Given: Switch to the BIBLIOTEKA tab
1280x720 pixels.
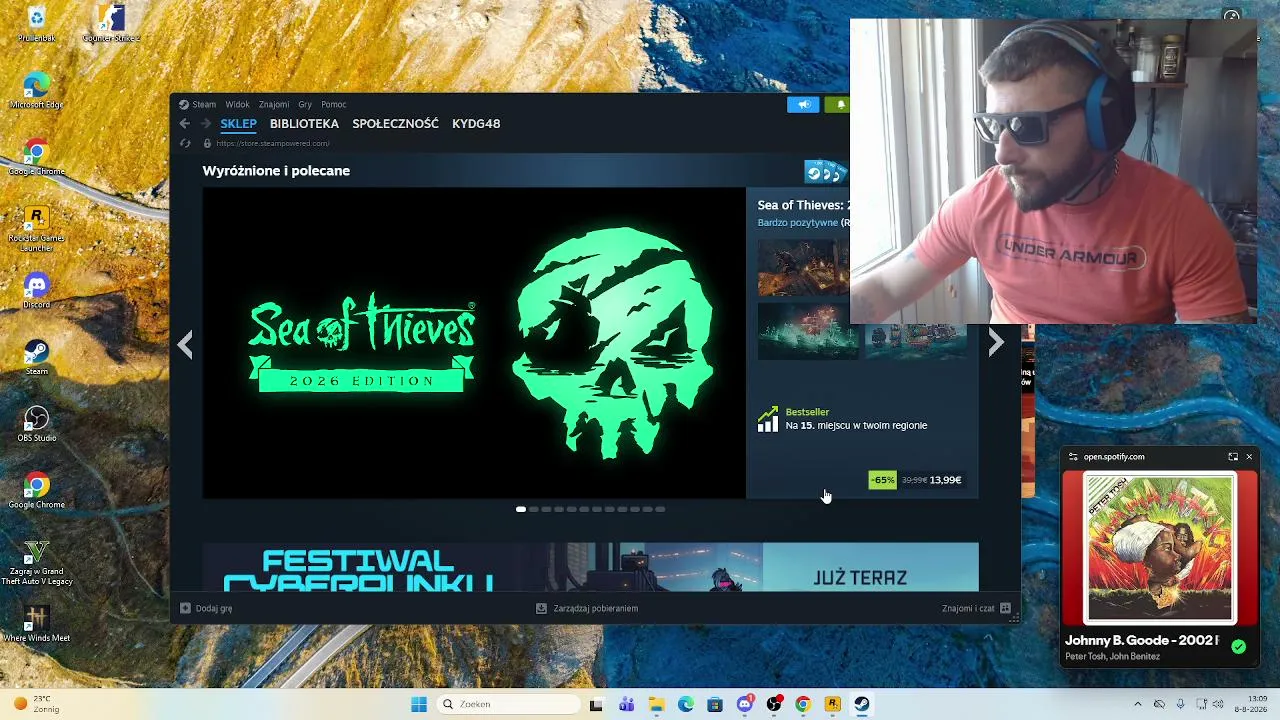Looking at the screenshot, I should pos(304,124).
